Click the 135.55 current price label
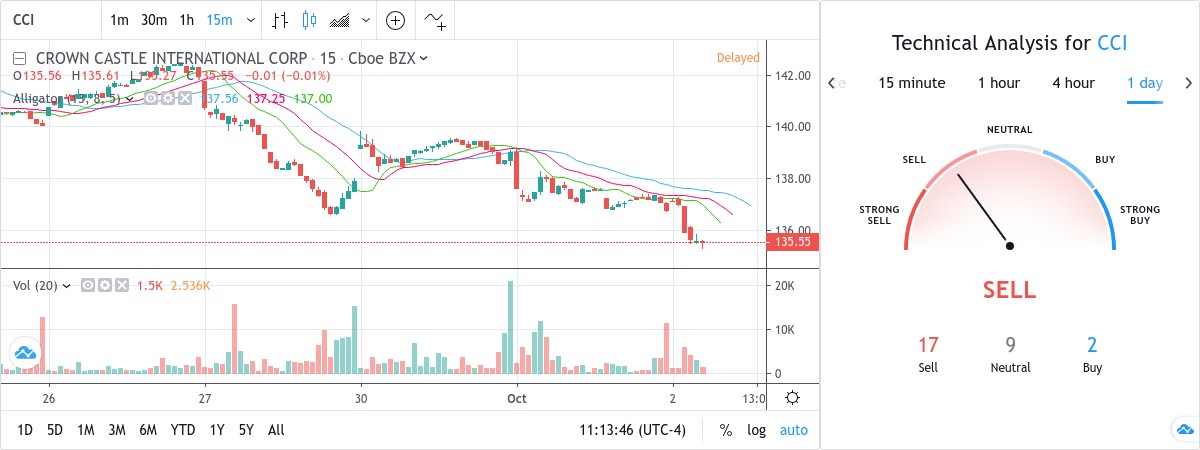The width and height of the screenshot is (1200, 450). (x=792, y=242)
